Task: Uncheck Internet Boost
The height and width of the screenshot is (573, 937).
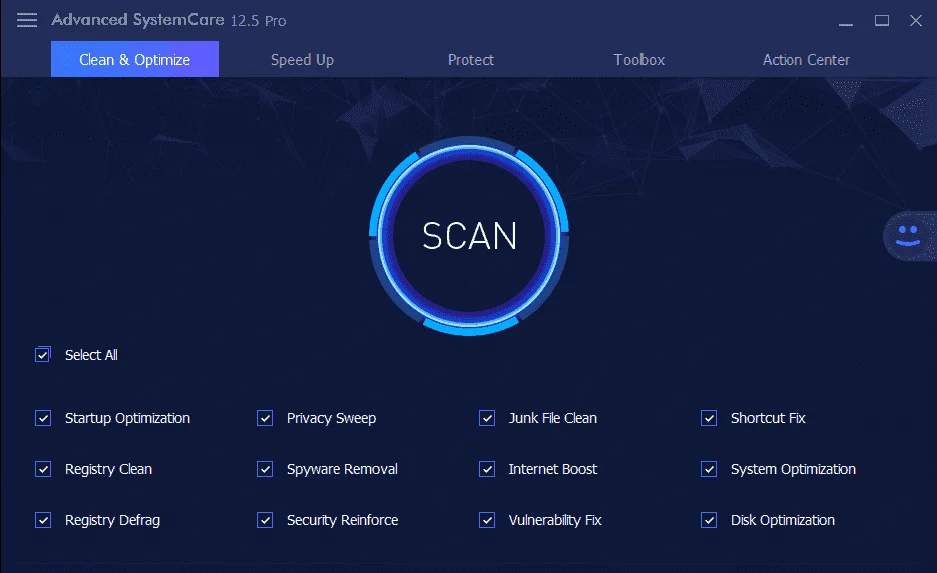Action: 487,469
